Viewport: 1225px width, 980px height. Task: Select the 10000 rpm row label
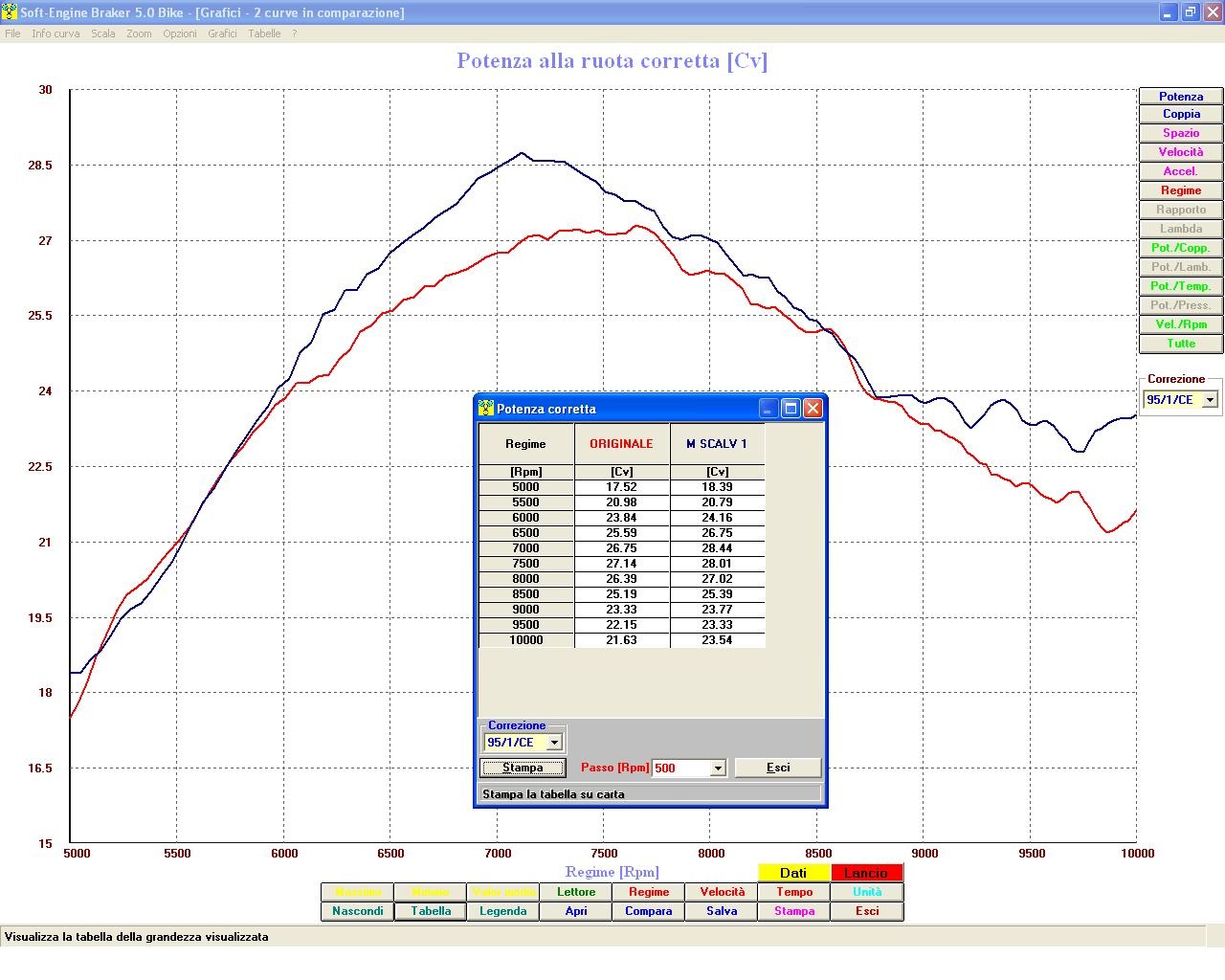pyautogui.click(x=525, y=640)
